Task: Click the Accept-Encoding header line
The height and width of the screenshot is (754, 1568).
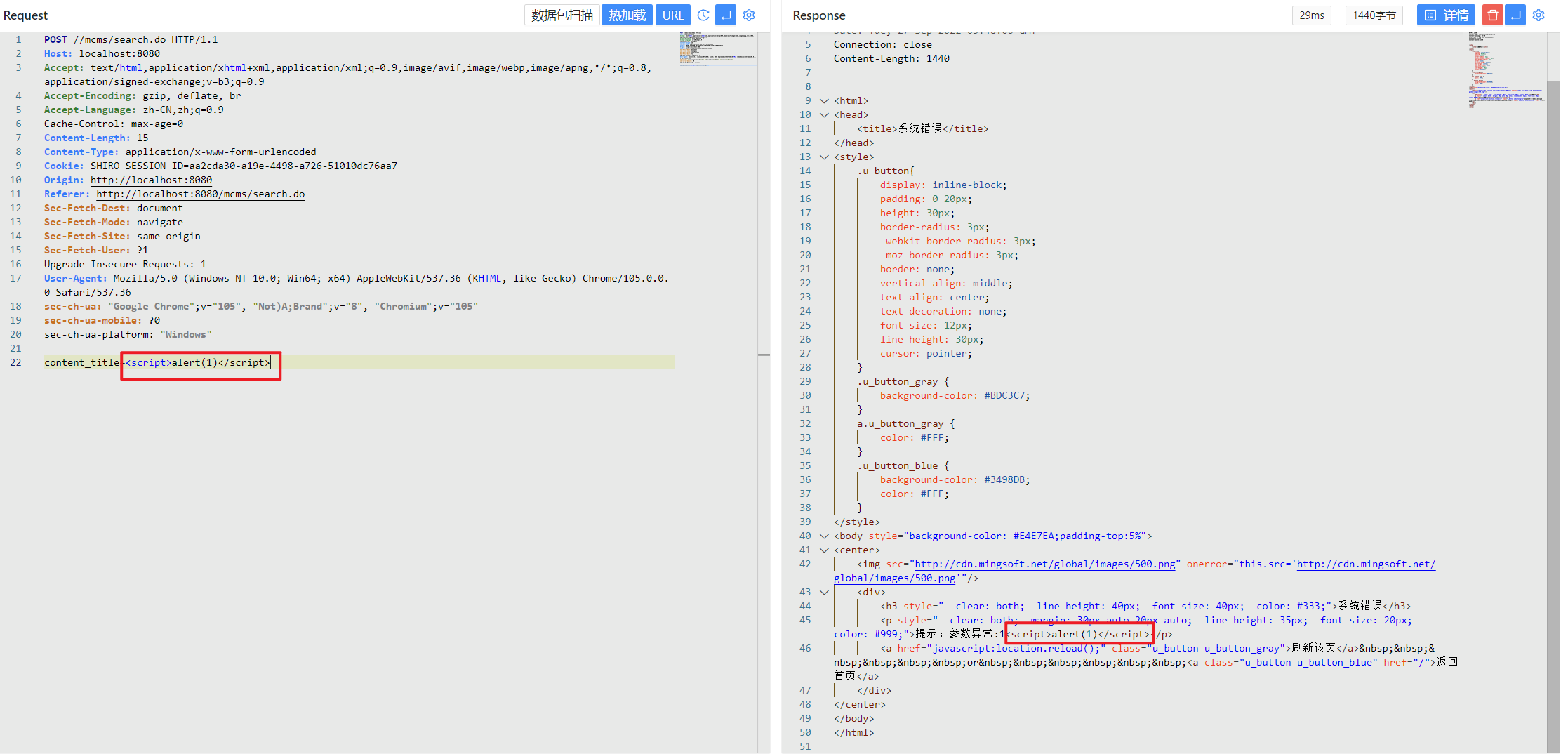Action: coord(142,95)
